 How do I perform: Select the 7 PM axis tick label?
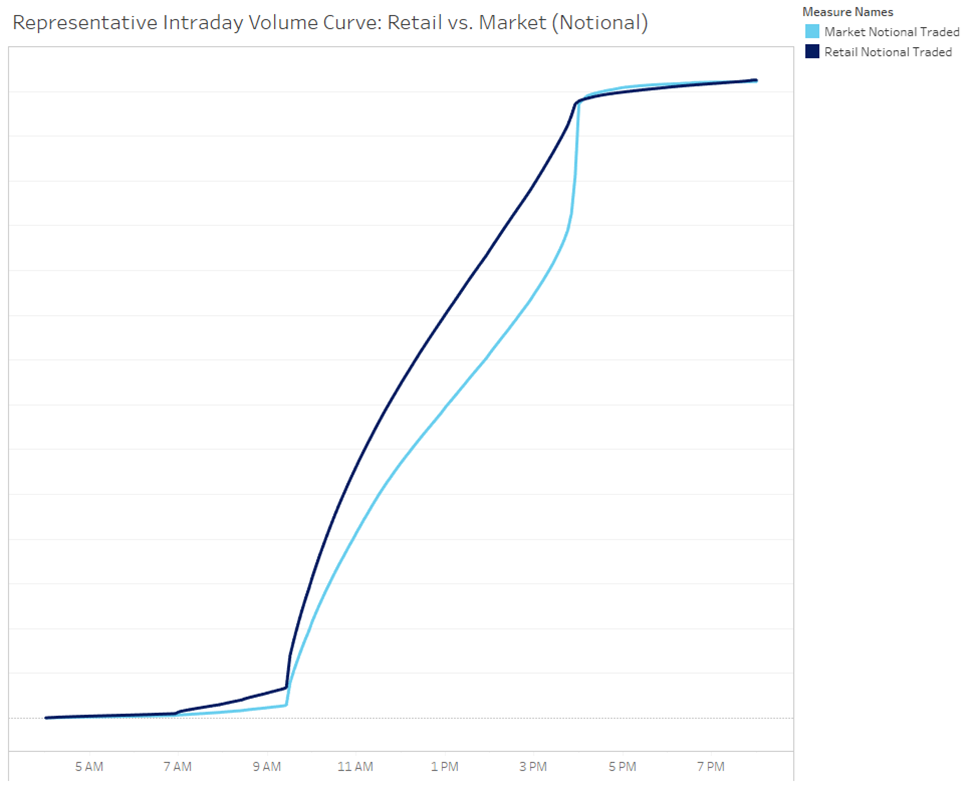pos(710,767)
